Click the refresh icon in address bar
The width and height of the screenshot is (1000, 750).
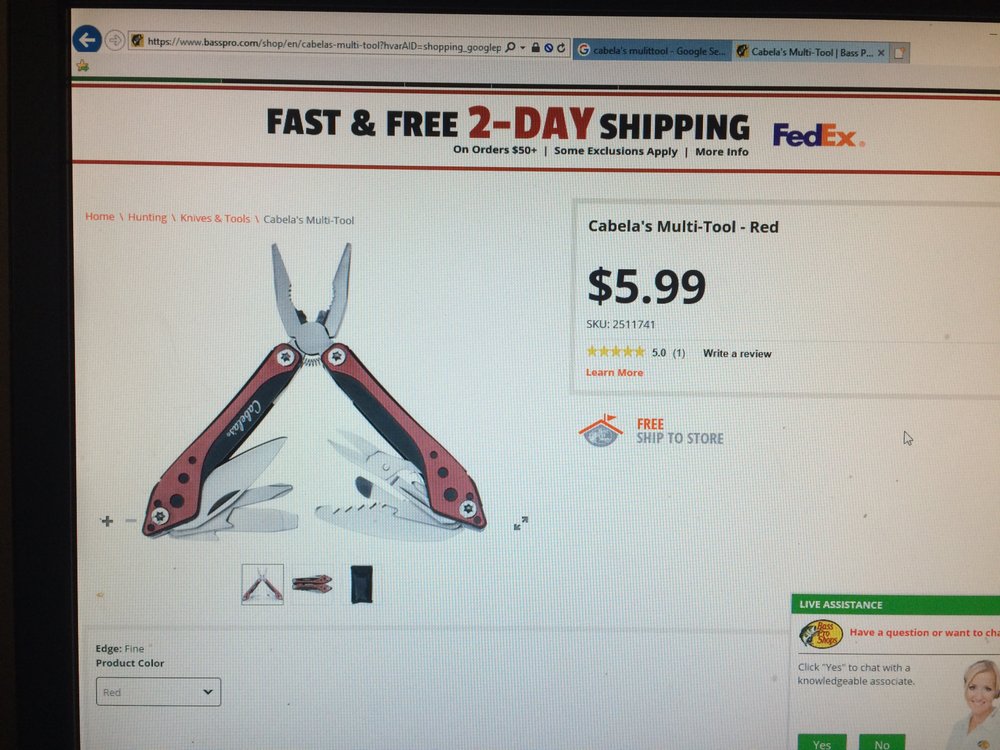[x=561, y=48]
